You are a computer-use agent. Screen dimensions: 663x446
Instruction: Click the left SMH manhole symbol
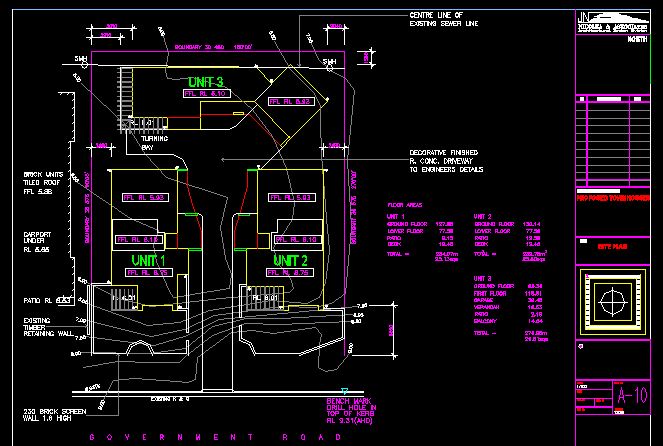click(x=78, y=60)
